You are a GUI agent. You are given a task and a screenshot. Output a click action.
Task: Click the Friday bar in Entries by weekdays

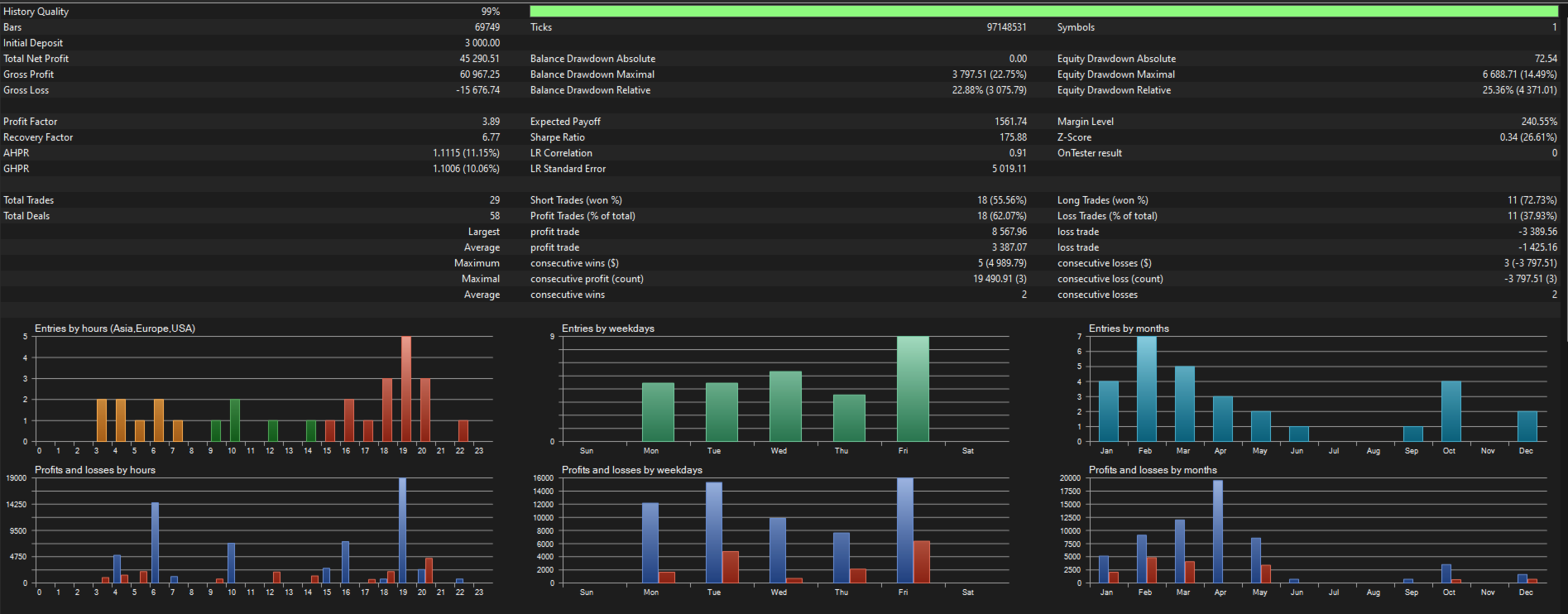click(913, 389)
